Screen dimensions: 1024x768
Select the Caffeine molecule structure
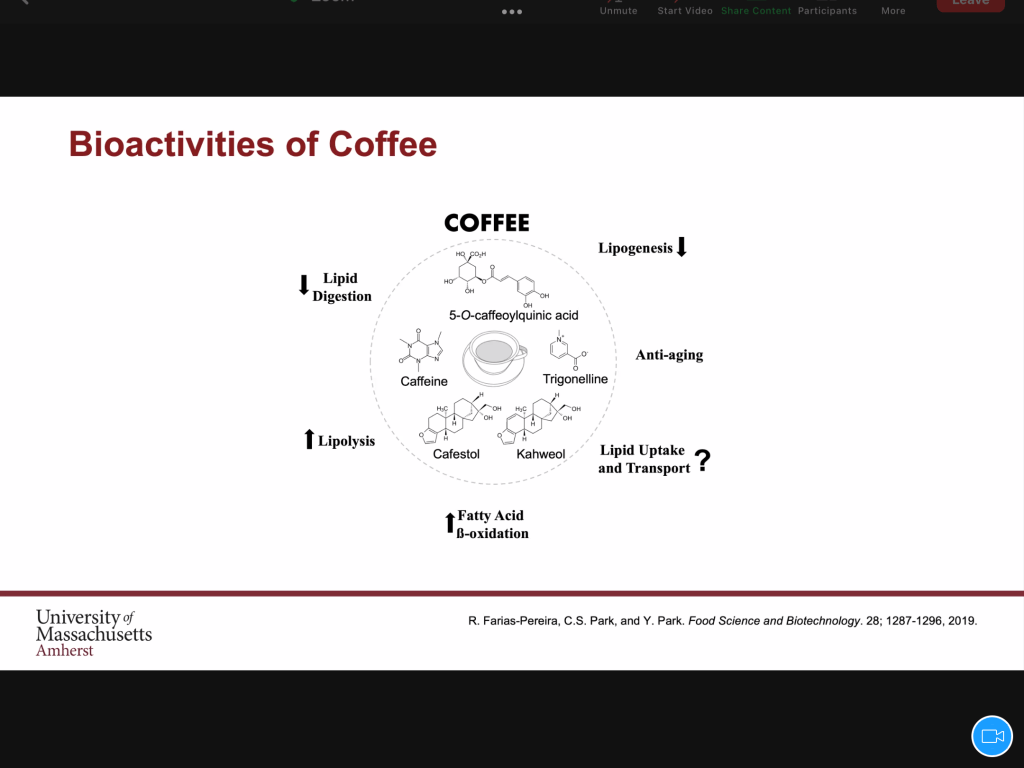coord(424,348)
